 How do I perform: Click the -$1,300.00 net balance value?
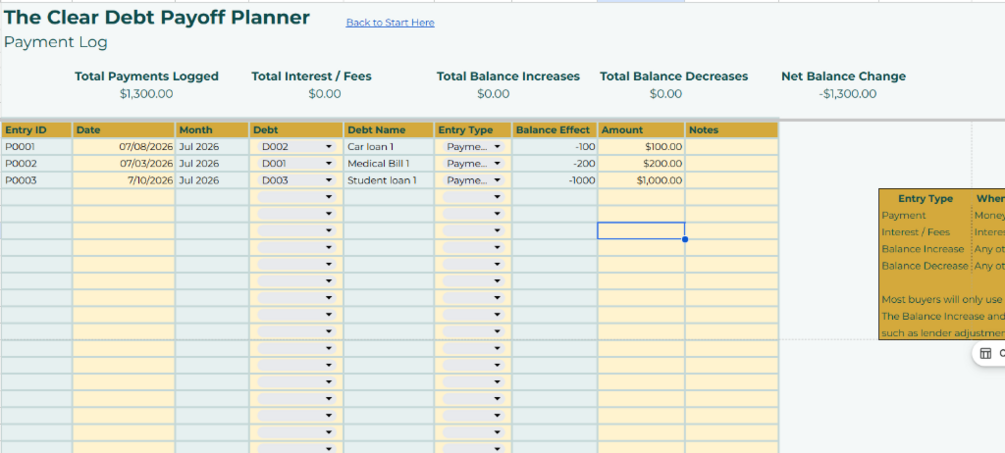click(x=847, y=94)
